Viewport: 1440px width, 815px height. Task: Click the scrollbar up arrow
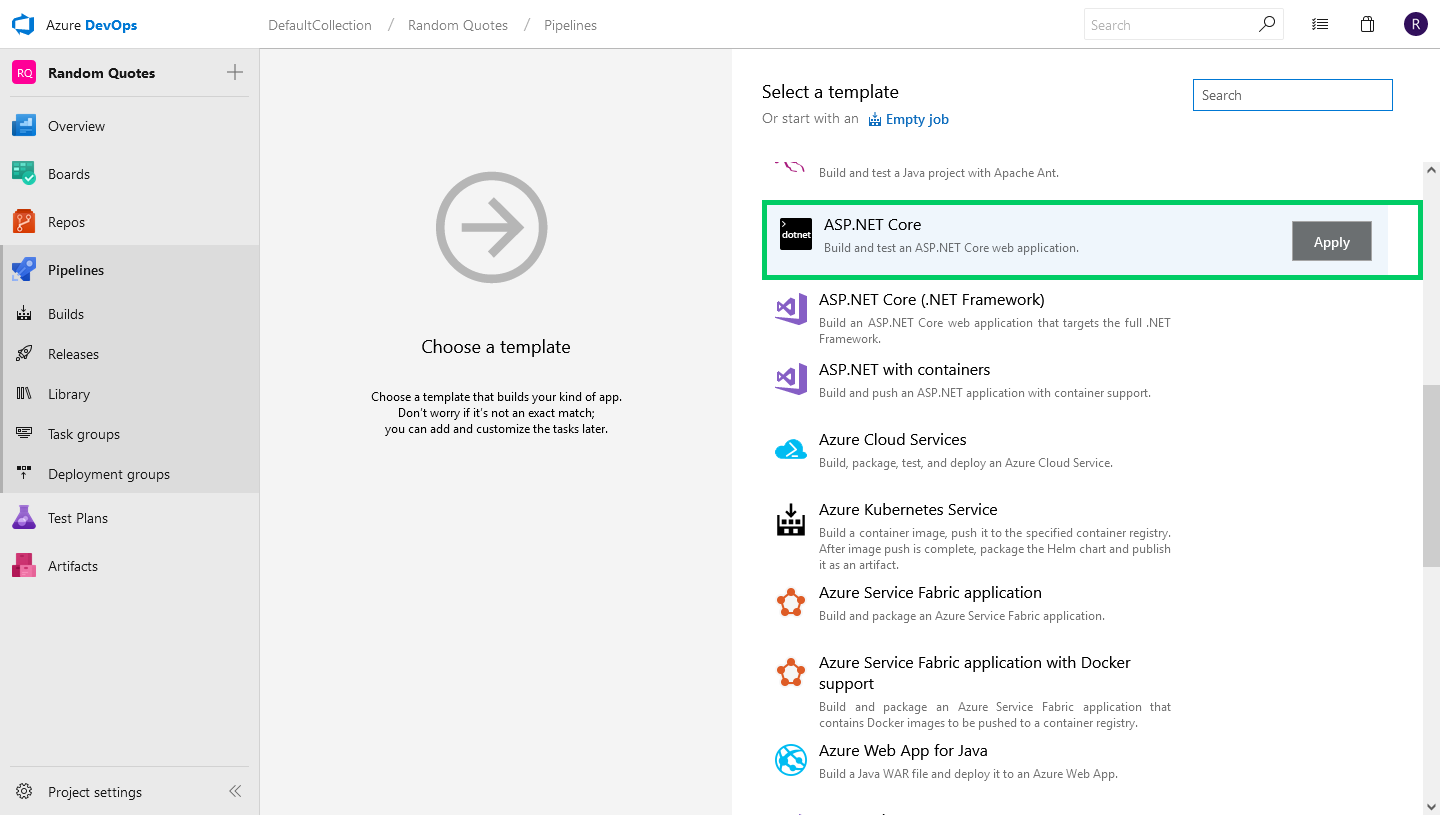coord(1431,171)
